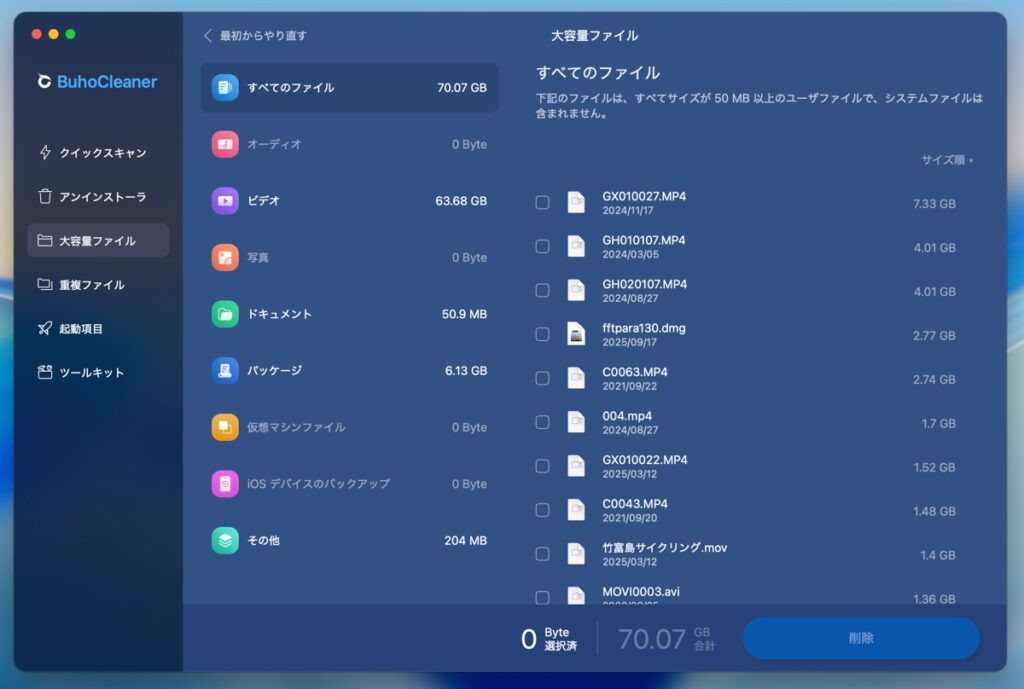The height and width of the screenshot is (689, 1024).
Task: Click the Quick Scan lightning icon
Action: pos(45,153)
